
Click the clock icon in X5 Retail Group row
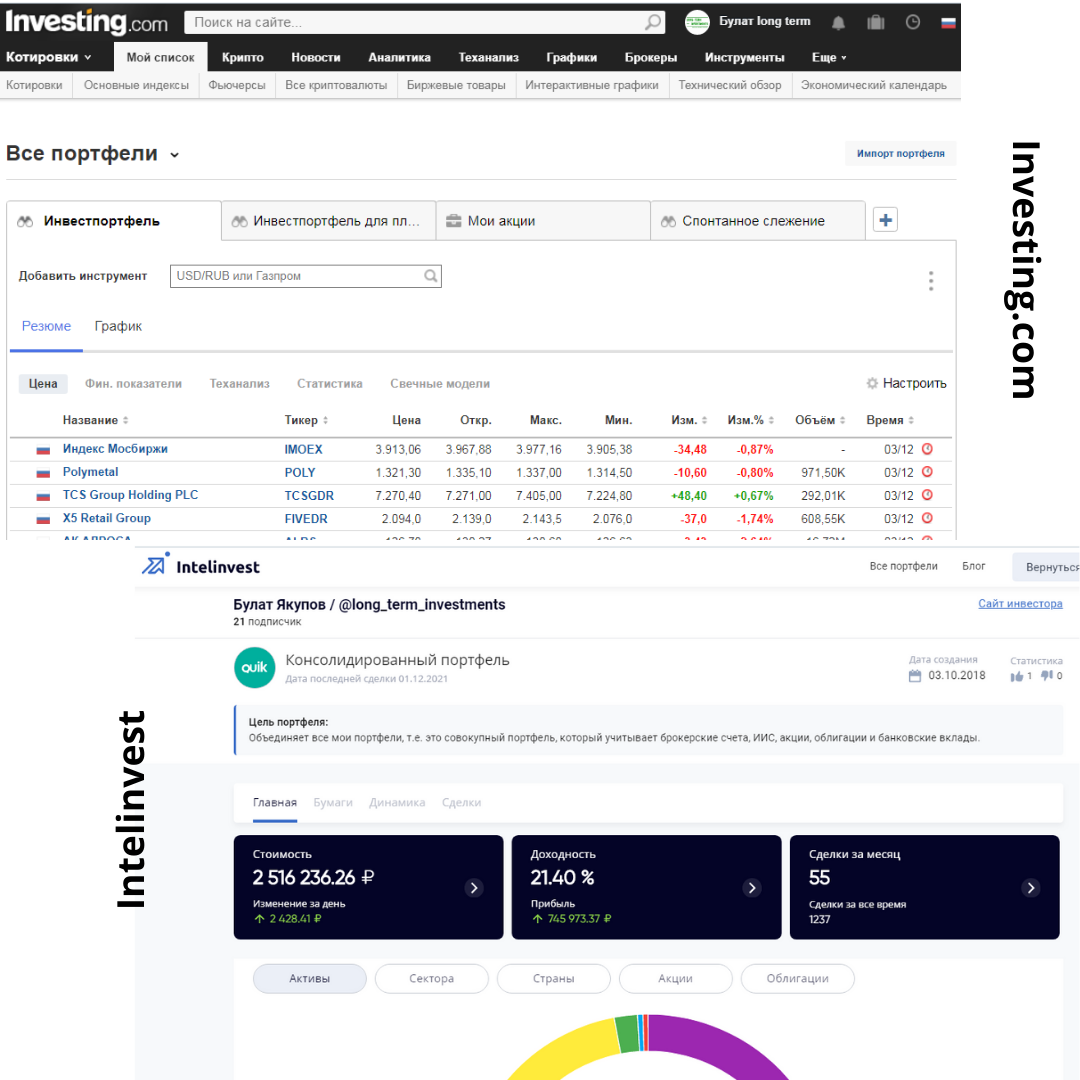[927, 518]
